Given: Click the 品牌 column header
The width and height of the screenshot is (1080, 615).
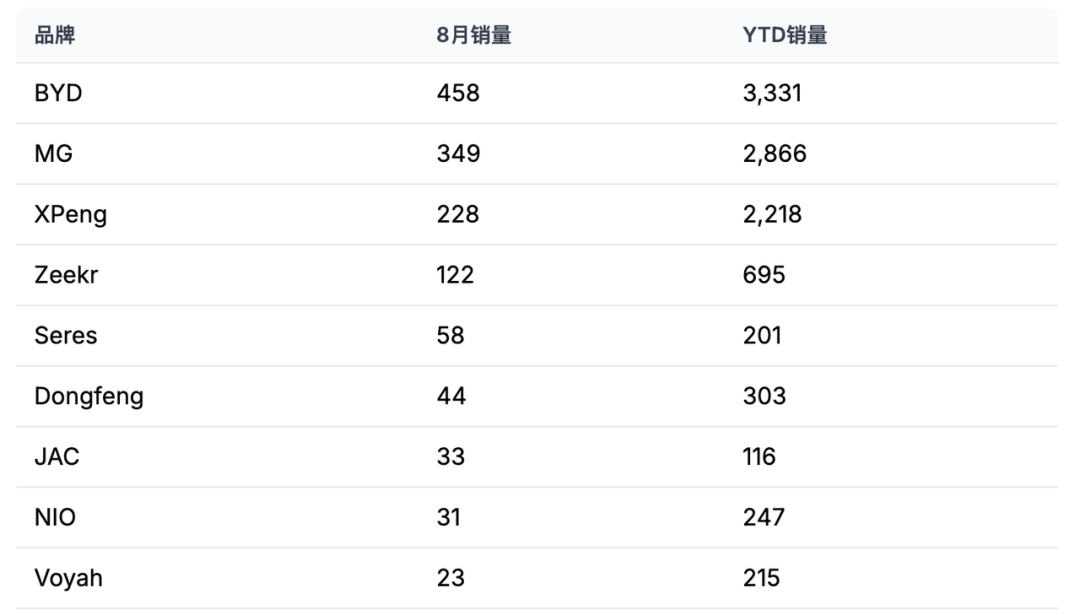Looking at the screenshot, I should pos(55,36).
